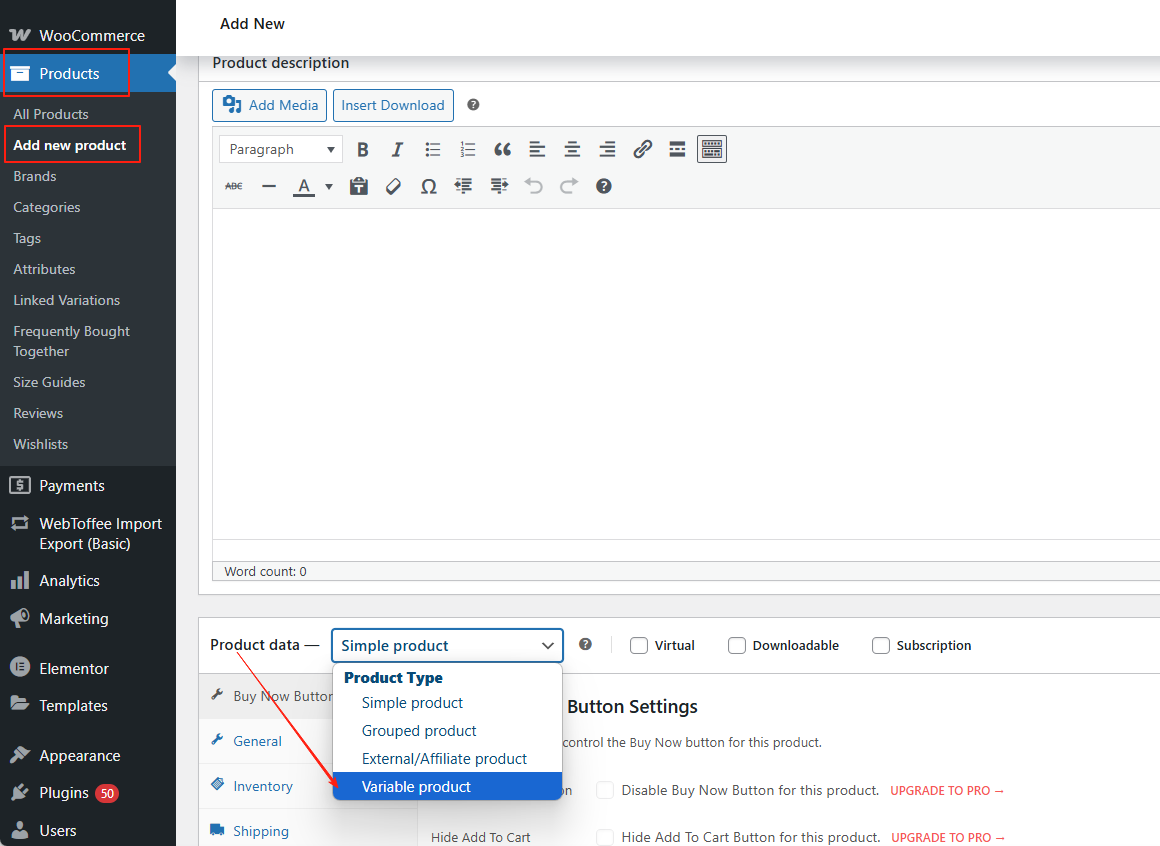
Task: Apply italic formatting
Action: tap(397, 150)
